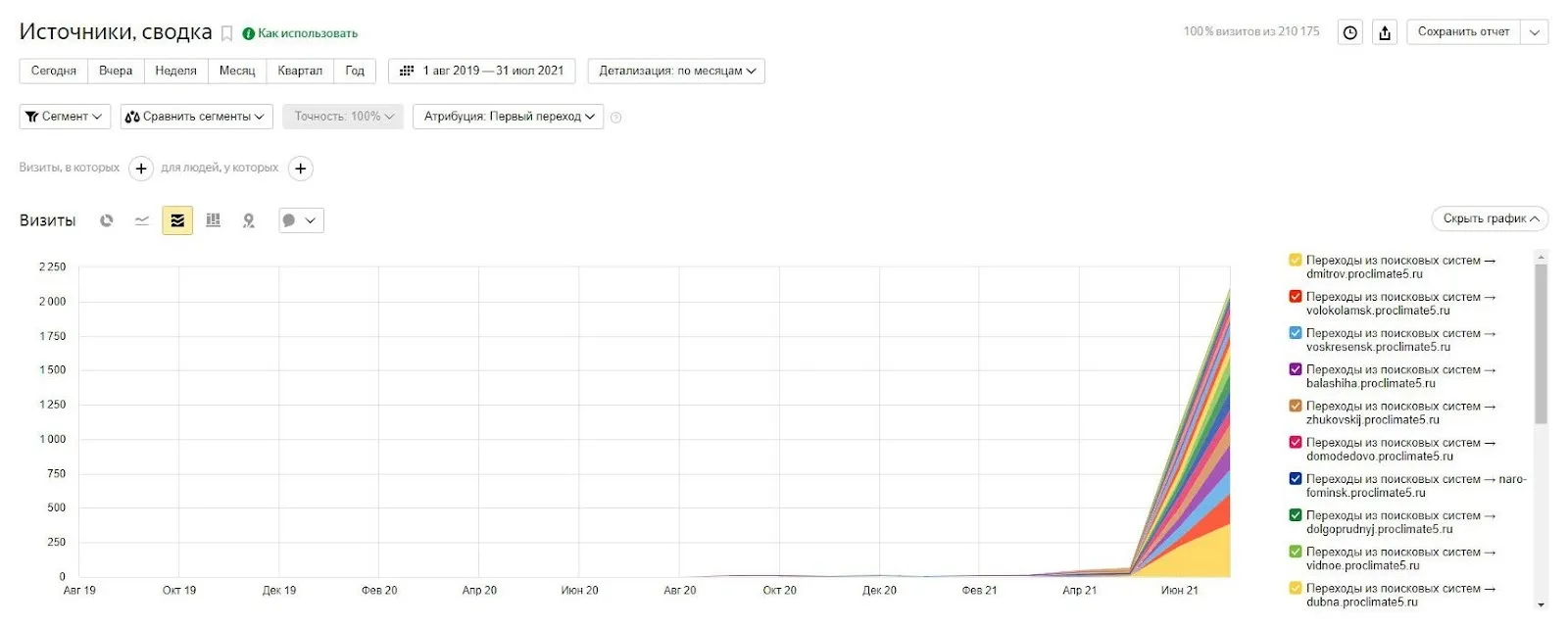
Task: Open the Детализация: по месяцам dropdown
Action: coord(676,71)
